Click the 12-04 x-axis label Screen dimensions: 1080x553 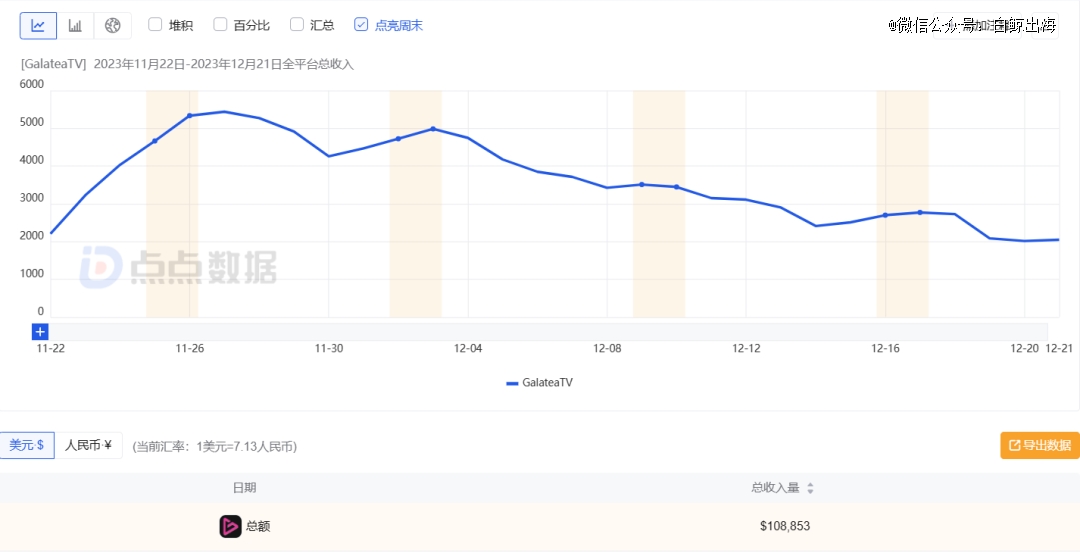click(468, 348)
